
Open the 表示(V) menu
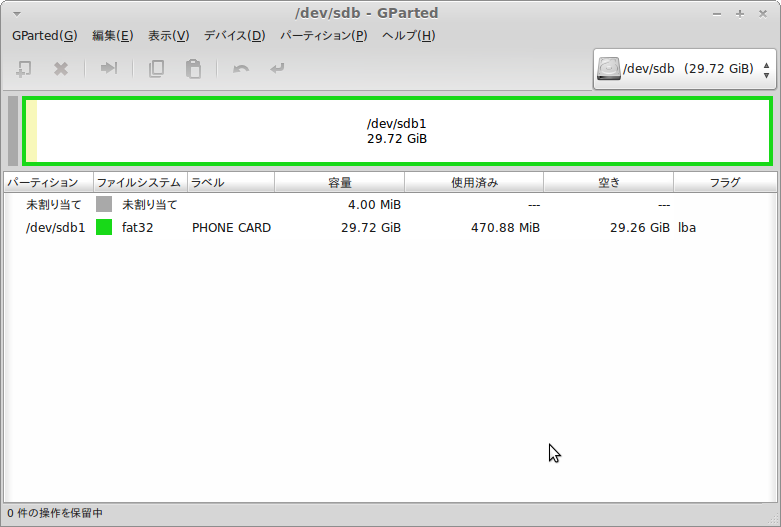point(169,36)
